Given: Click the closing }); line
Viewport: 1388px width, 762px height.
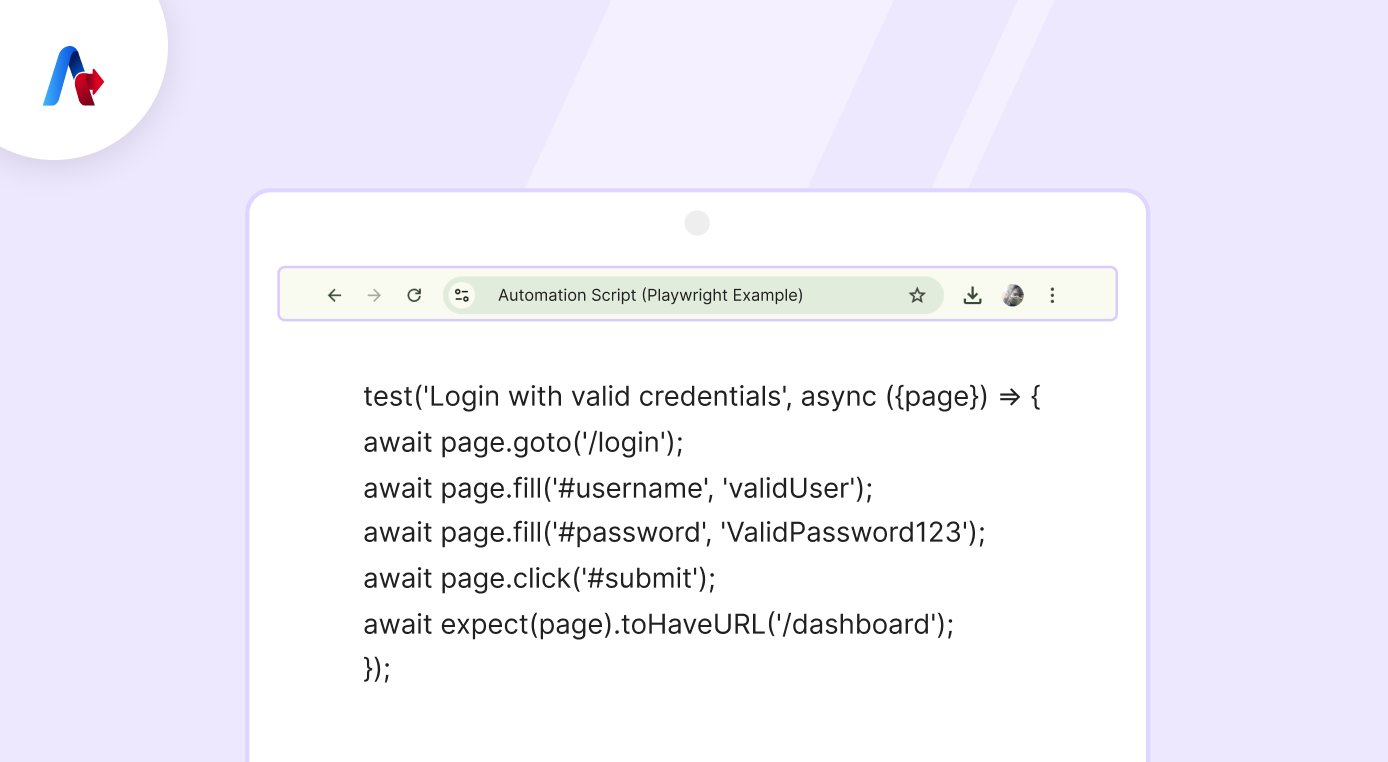Looking at the screenshot, I should click(377, 669).
